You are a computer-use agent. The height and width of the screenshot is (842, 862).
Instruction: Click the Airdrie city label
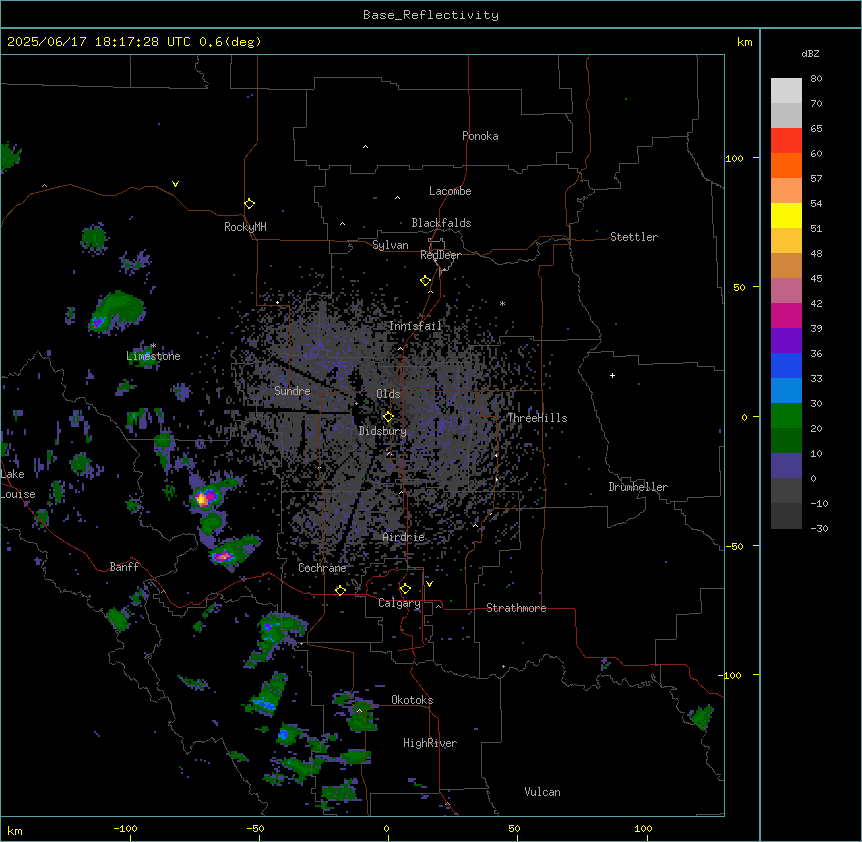pos(404,537)
